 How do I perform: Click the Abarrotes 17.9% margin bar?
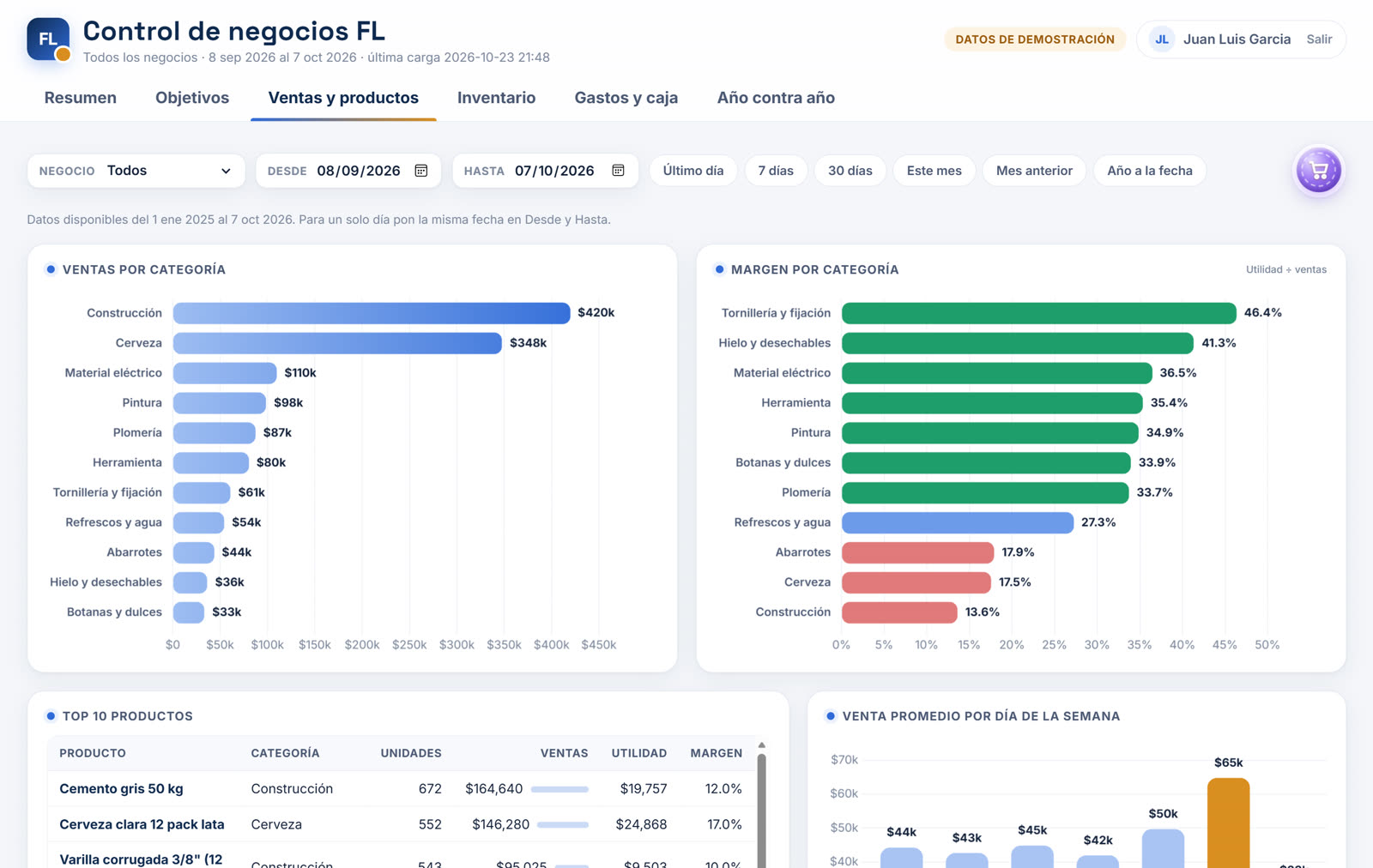(x=918, y=552)
